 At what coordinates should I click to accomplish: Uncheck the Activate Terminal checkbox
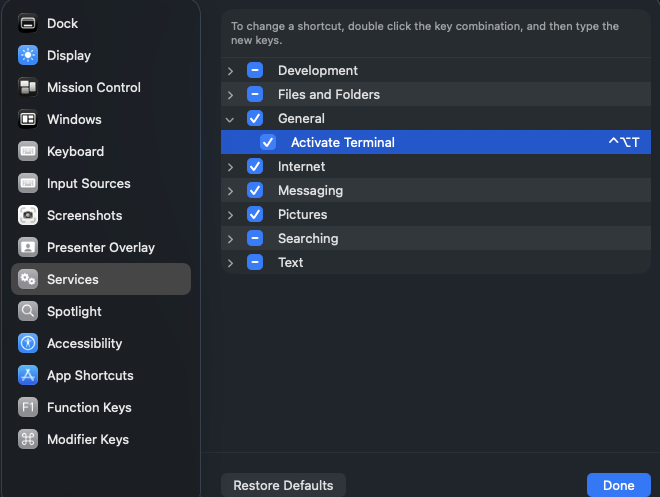(x=268, y=142)
